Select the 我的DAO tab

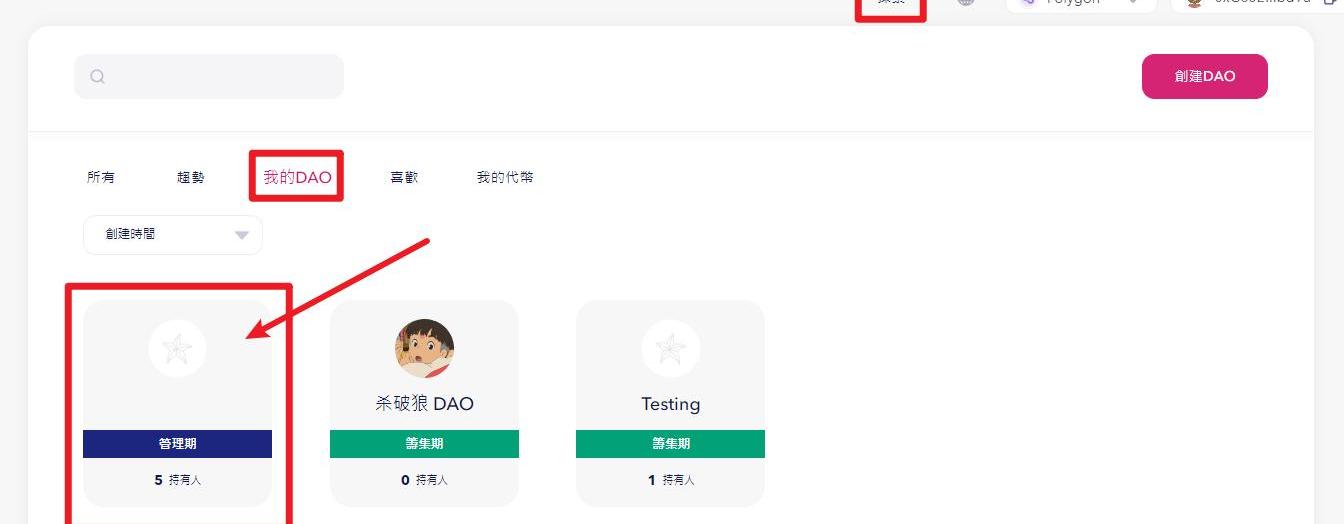(297, 178)
